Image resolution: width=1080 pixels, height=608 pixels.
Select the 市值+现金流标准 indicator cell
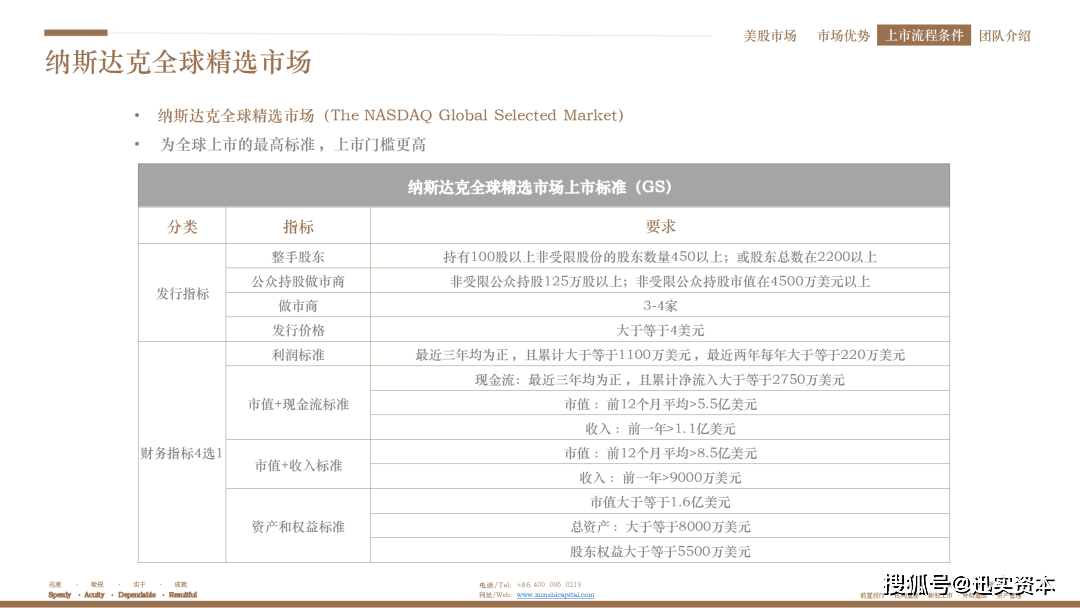(x=298, y=404)
